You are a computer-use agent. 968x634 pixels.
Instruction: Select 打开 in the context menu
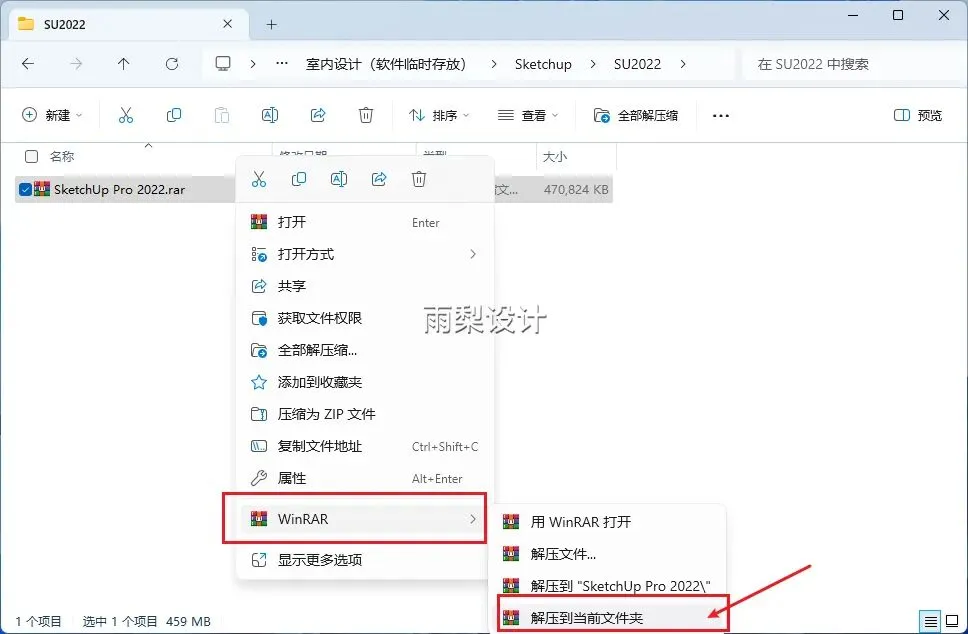(x=365, y=222)
